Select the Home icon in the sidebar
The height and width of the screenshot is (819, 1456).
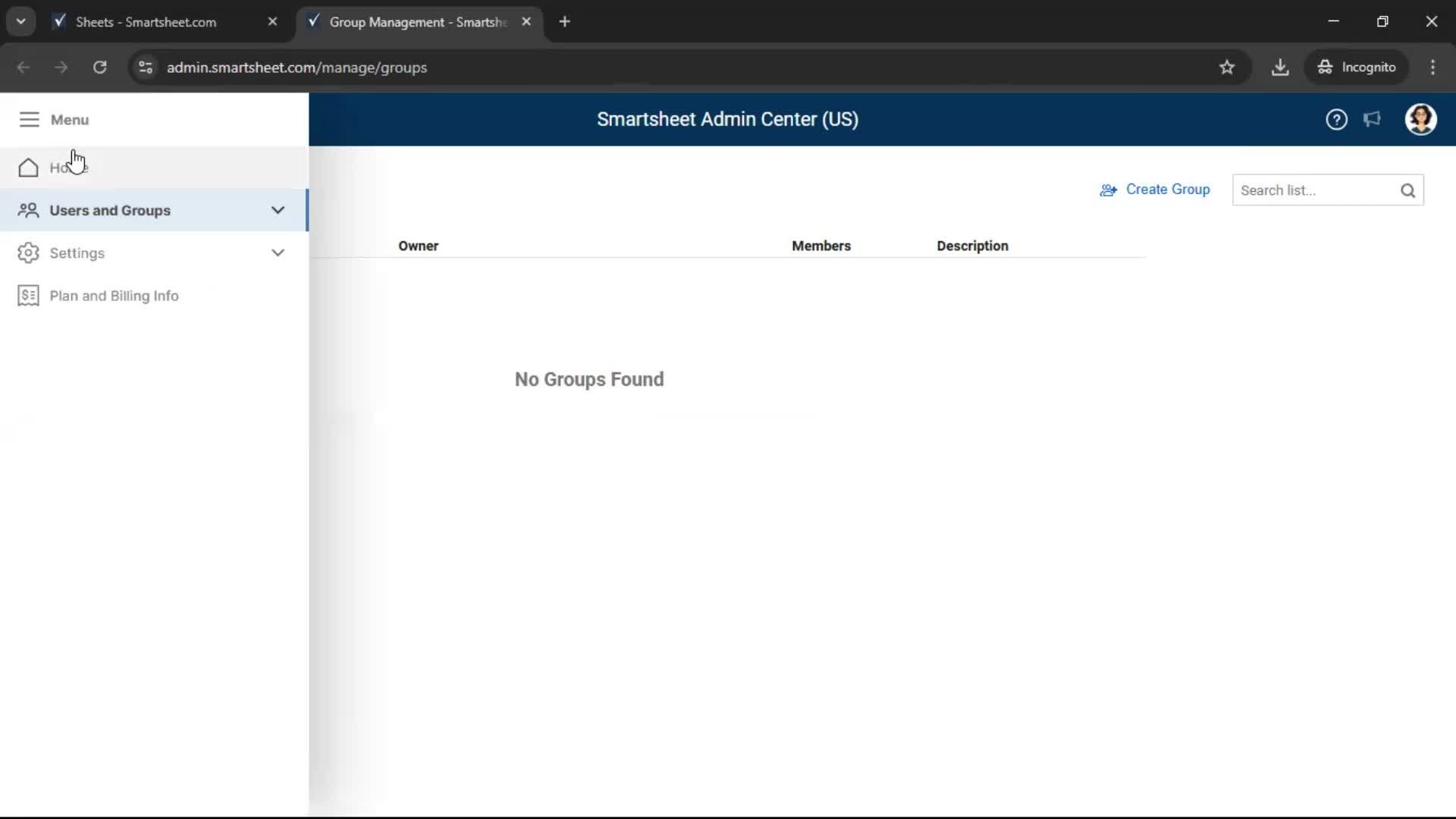(28, 168)
